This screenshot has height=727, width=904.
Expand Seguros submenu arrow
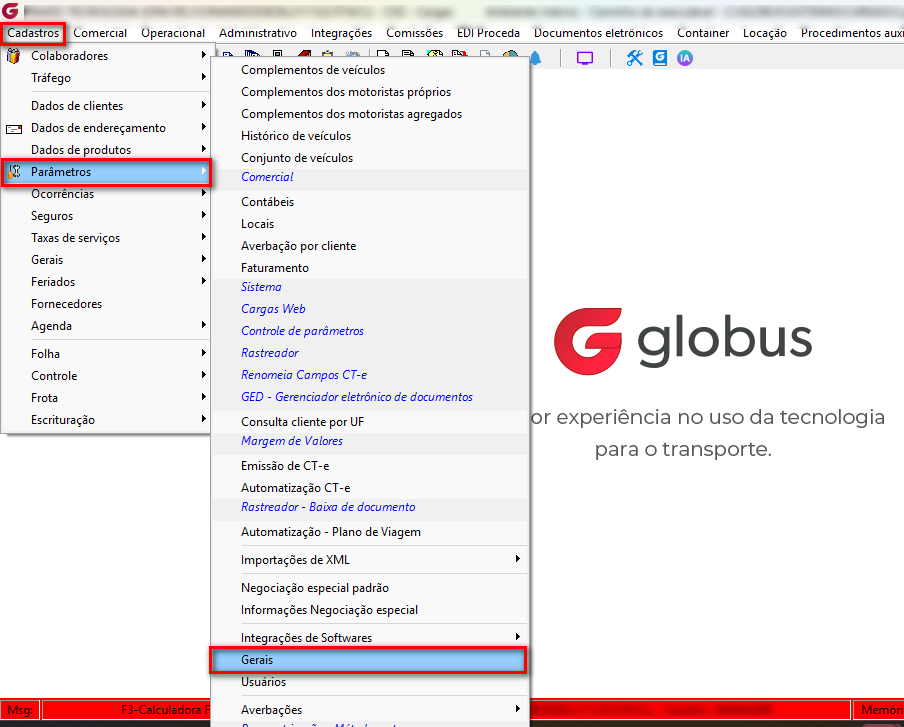coord(204,215)
